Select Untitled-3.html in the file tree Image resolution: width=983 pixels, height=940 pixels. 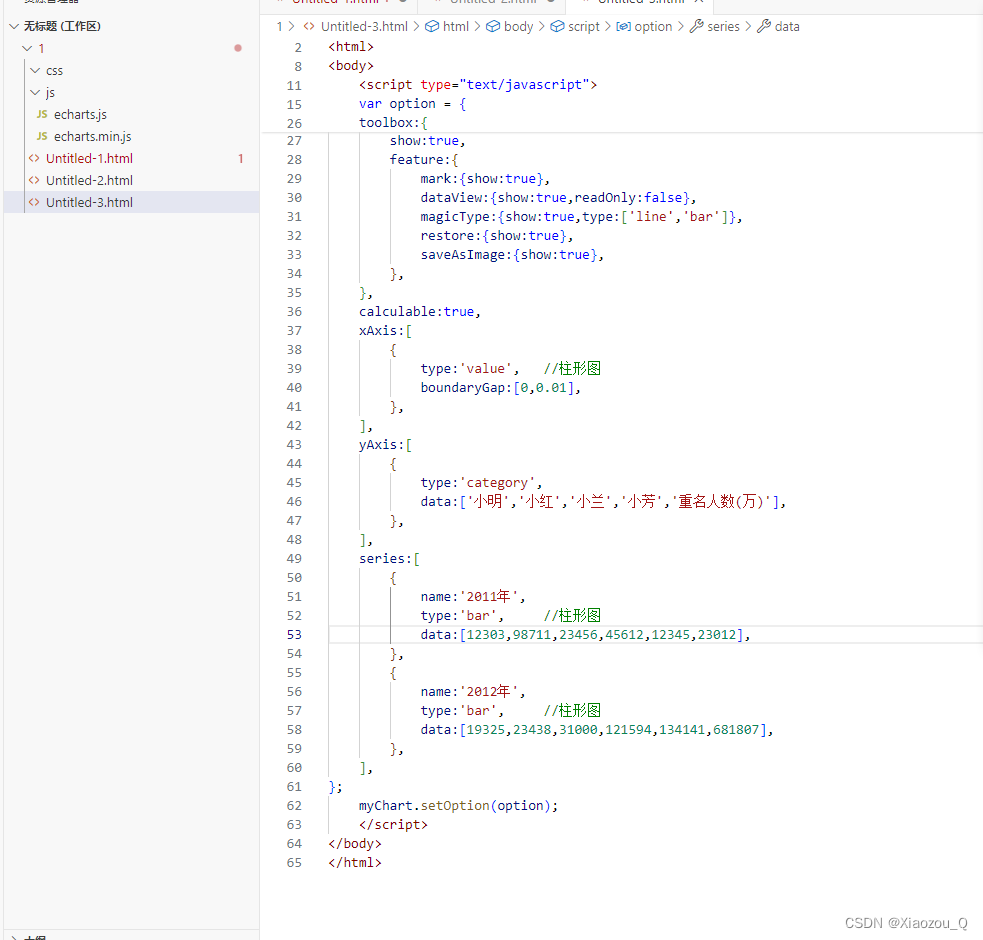click(x=89, y=202)
